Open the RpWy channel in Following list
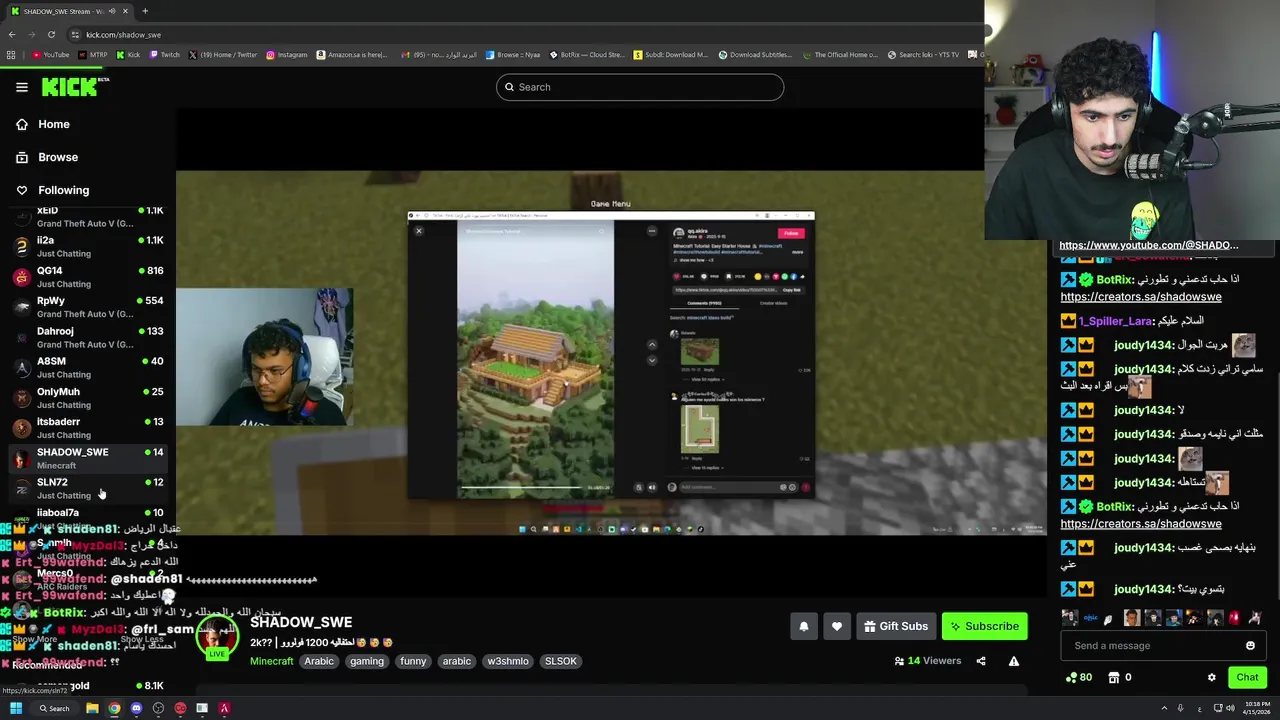This screenshot has height=720, width=1280. point(88,307)
